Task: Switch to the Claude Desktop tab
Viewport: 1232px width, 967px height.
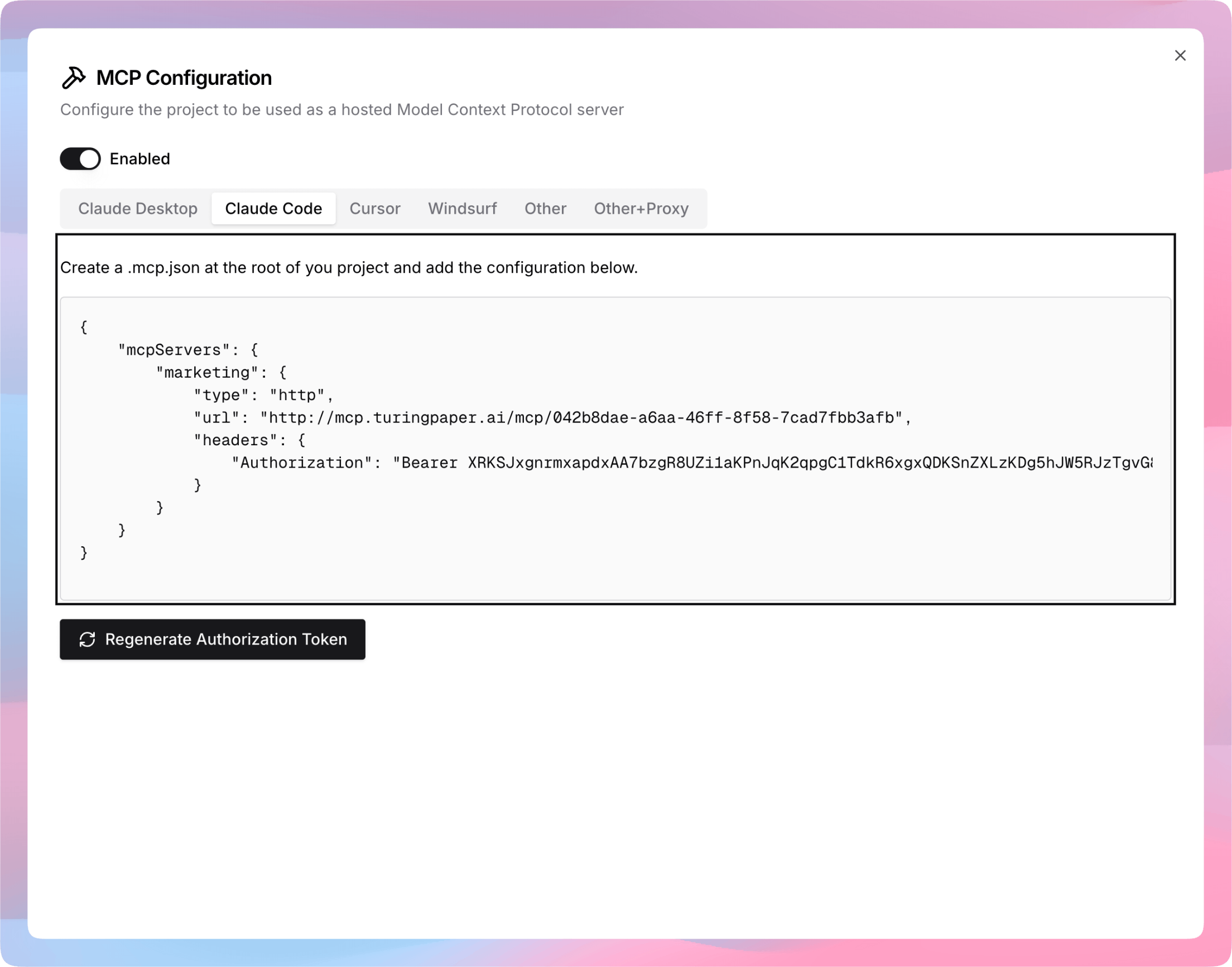Action: (138, 208)
